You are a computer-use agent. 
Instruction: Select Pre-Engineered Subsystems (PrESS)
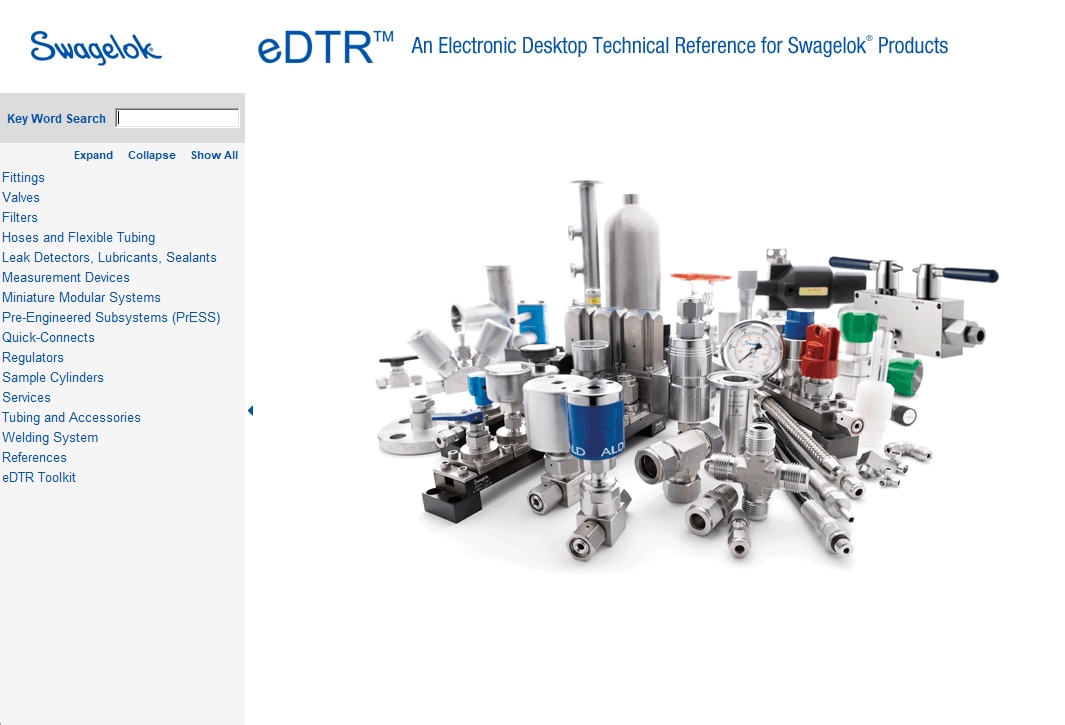[111, 317]
